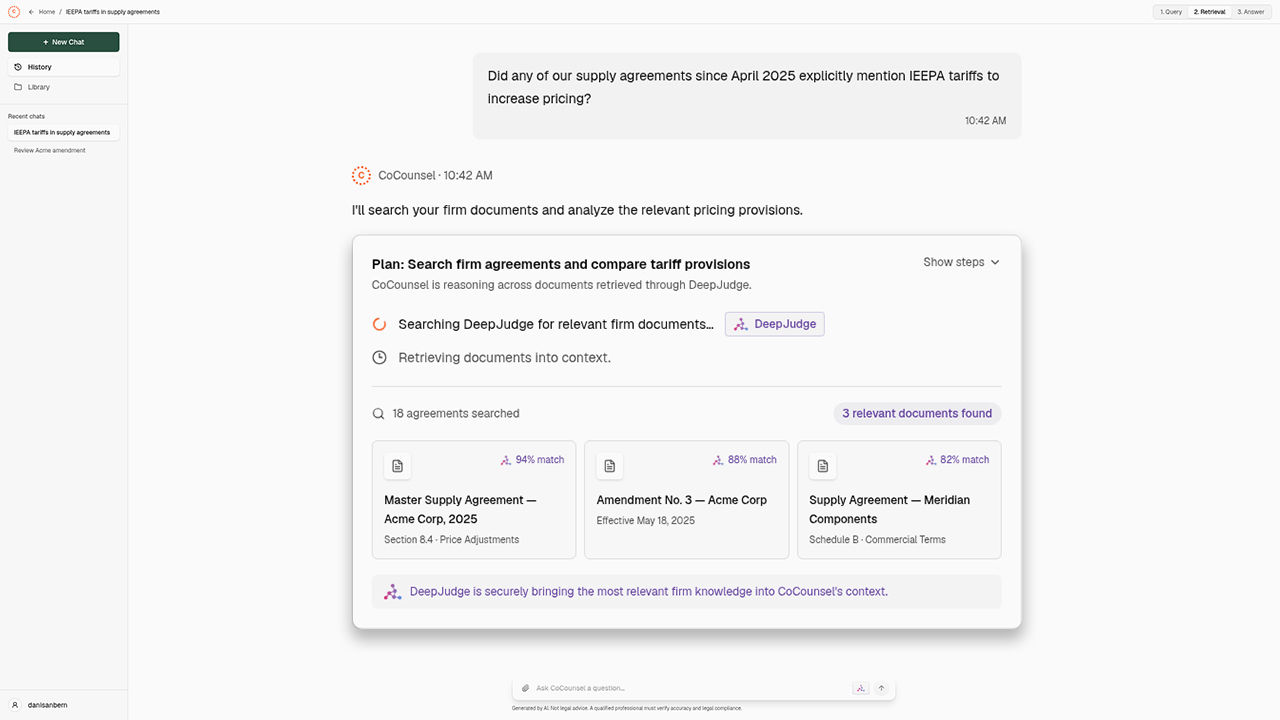Click the 94% match indicator
1280x720 pixels.
click(532, 460)
